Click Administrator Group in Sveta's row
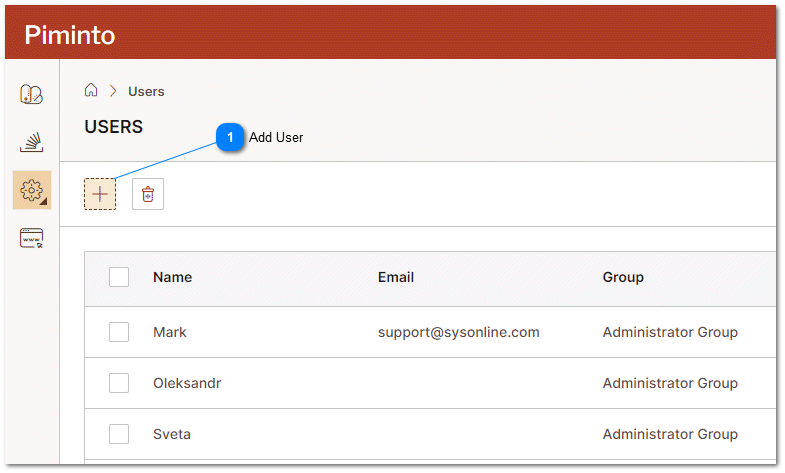Screen dimensions: 785x473 pyautogui.click(x=670, y=435)
